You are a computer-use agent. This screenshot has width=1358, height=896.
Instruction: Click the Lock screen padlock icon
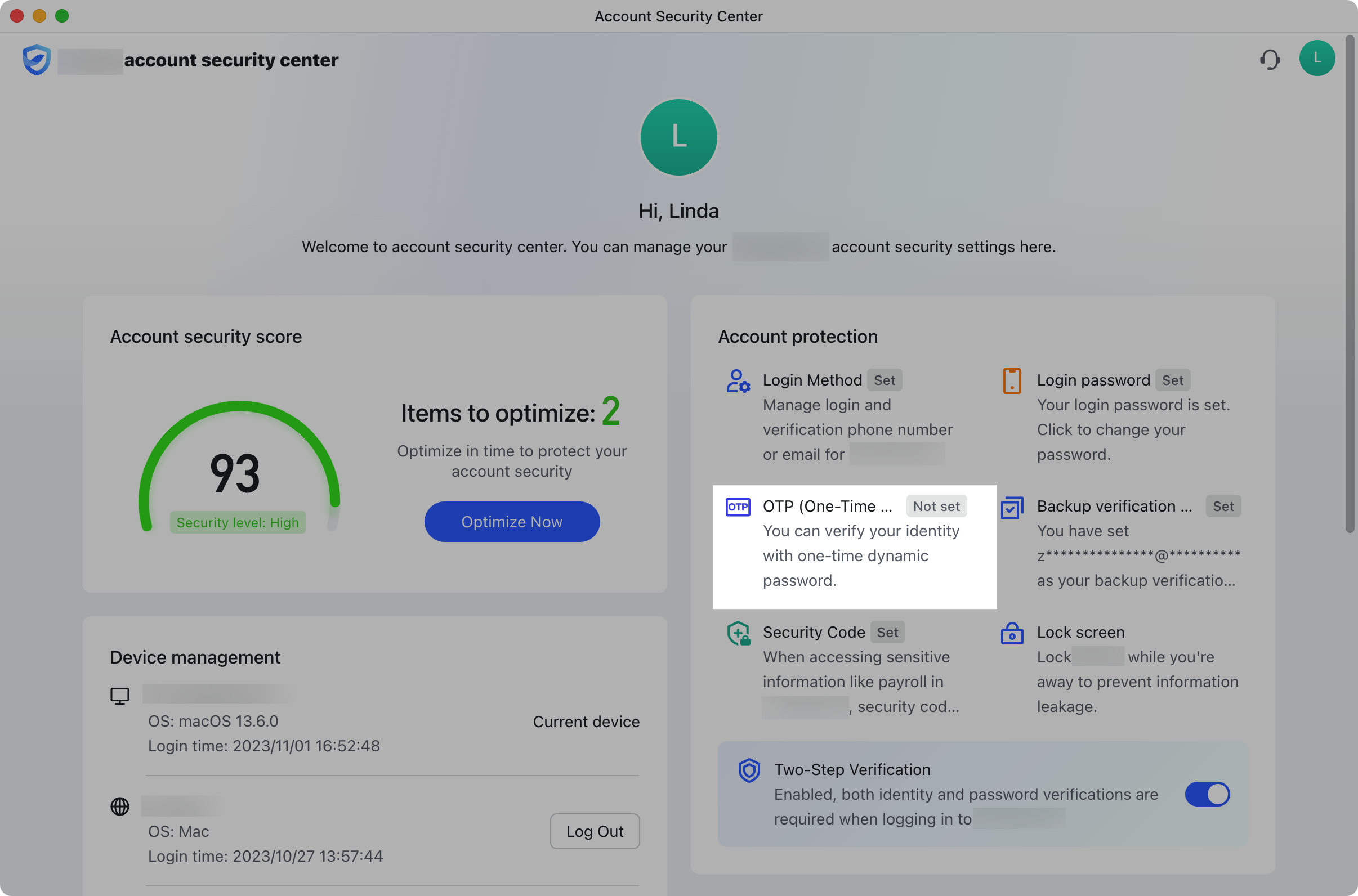coord(1012,633)
